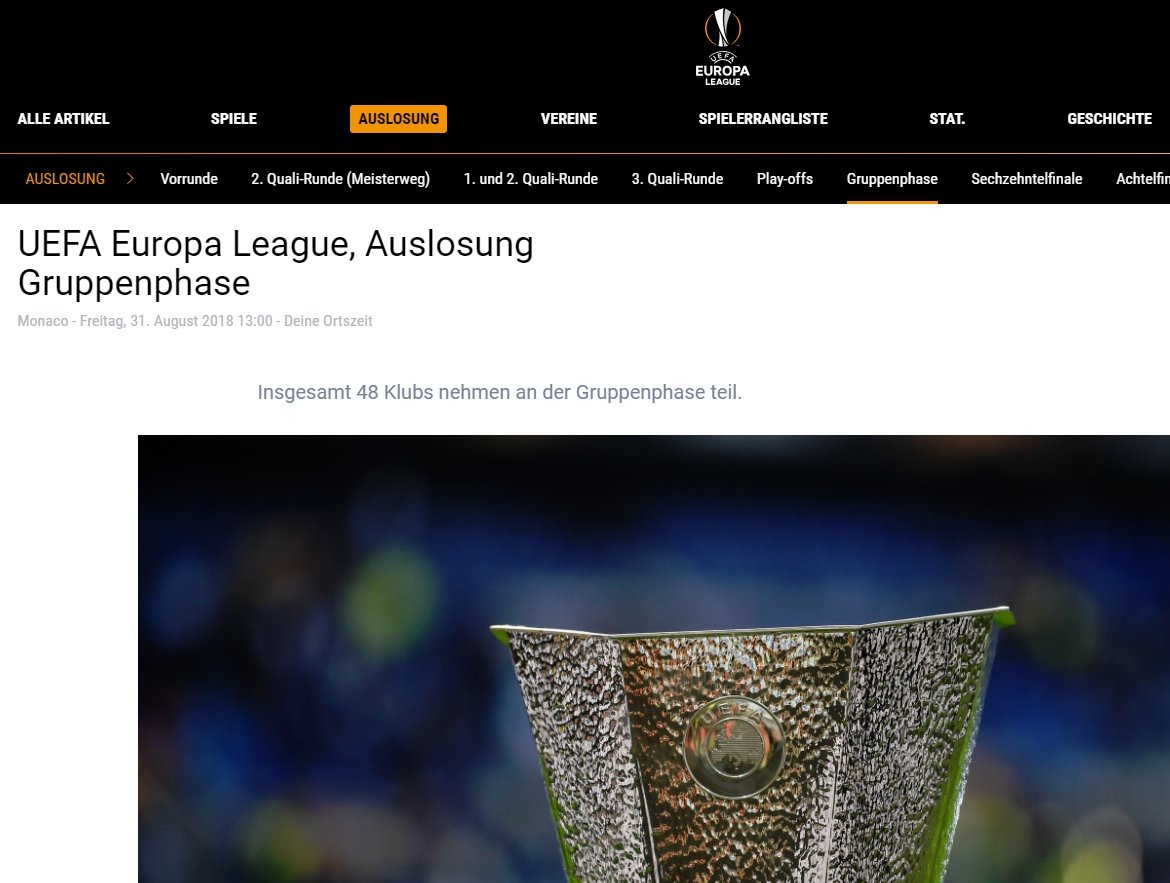The width and height of the screenshot is (1170, 883).
Task: Click the orange AUSLOSUNG breadcrumb link
Action: click(65, 178)
